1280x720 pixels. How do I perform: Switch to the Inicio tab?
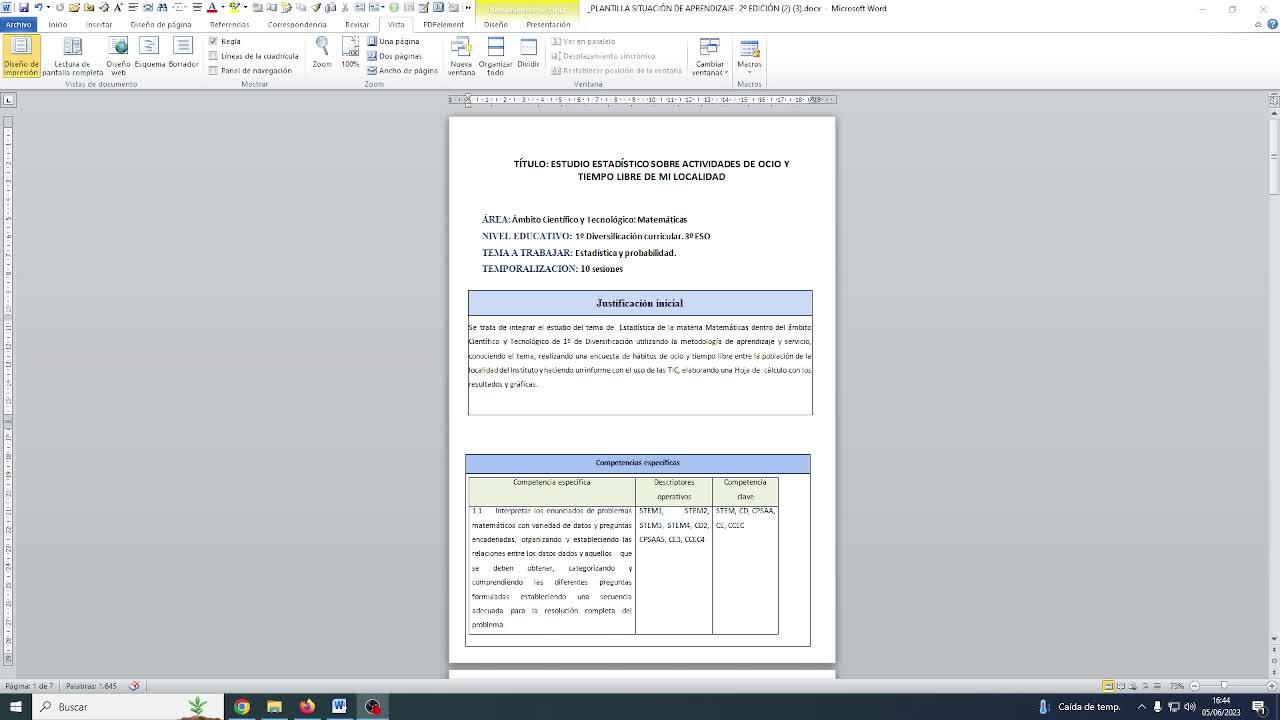(x=58, y=24)
